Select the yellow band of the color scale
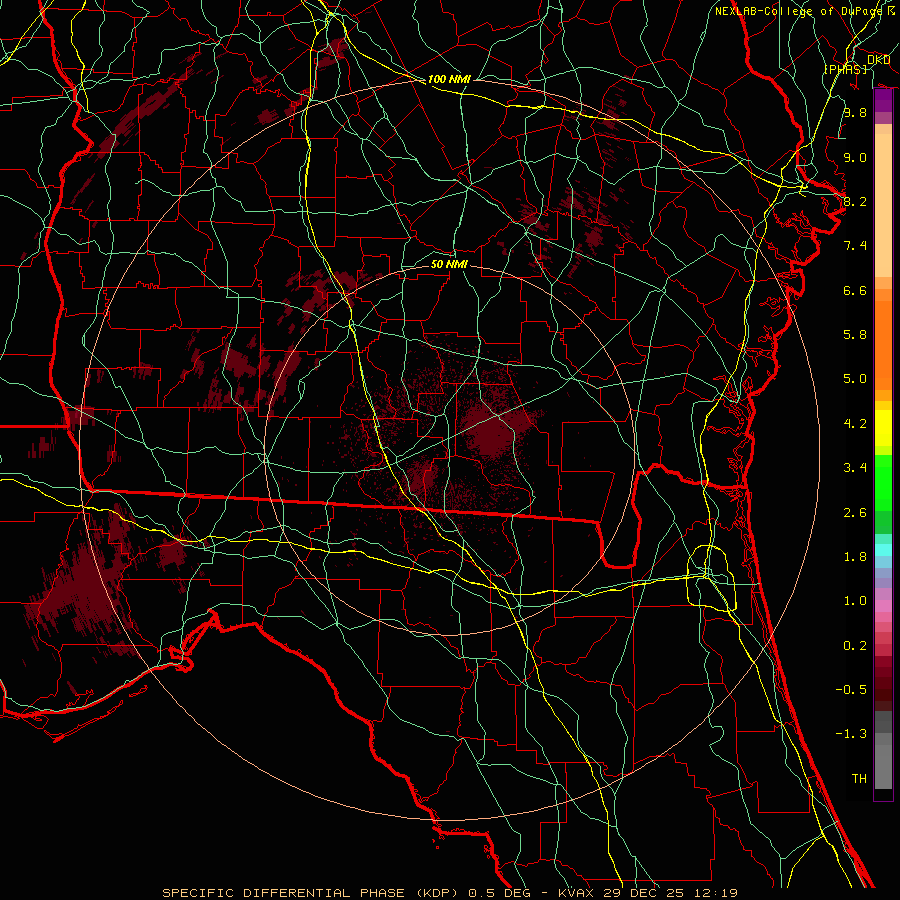The height and width of the screenshot is (900, 900). (883, 428)
